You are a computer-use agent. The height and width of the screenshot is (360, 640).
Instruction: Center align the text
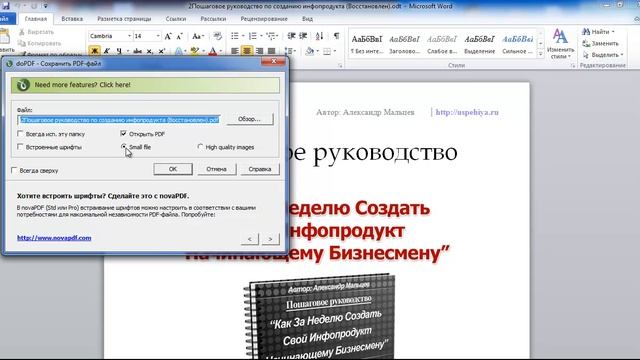click(x=247, y=51)
